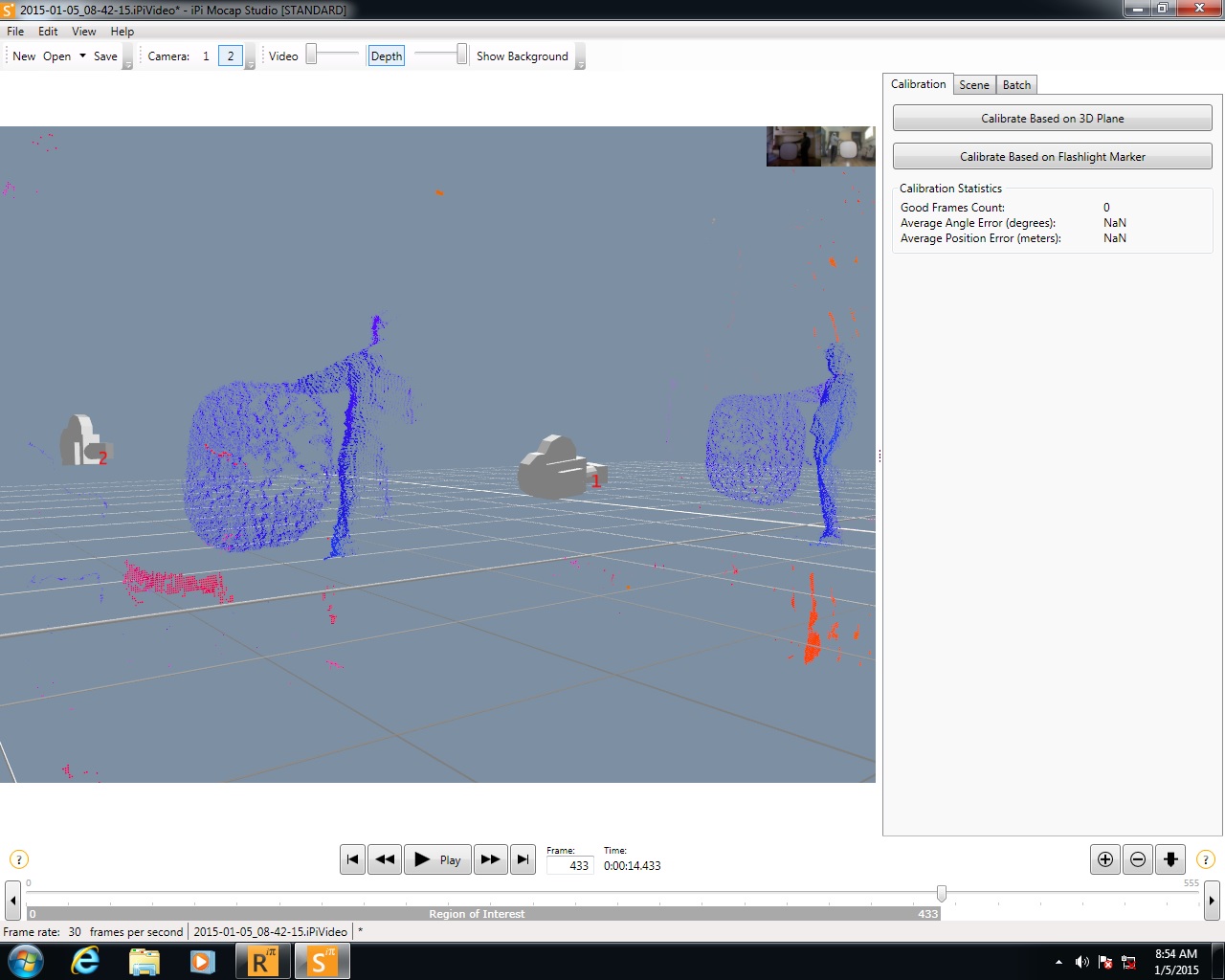Screen dimensions: 1225x980
Task: Step backward with the rewind icon
Action: click(x=385, y=859)
